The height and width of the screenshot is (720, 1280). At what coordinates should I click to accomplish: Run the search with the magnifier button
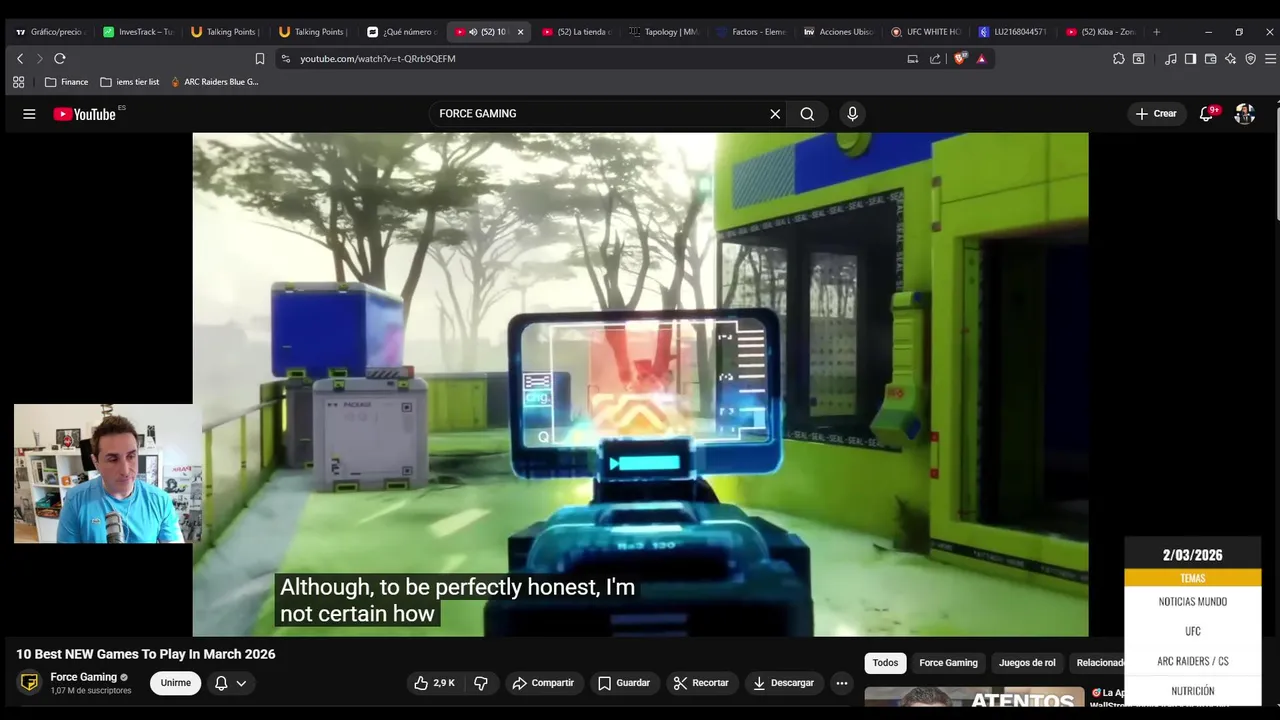point(807,114)
